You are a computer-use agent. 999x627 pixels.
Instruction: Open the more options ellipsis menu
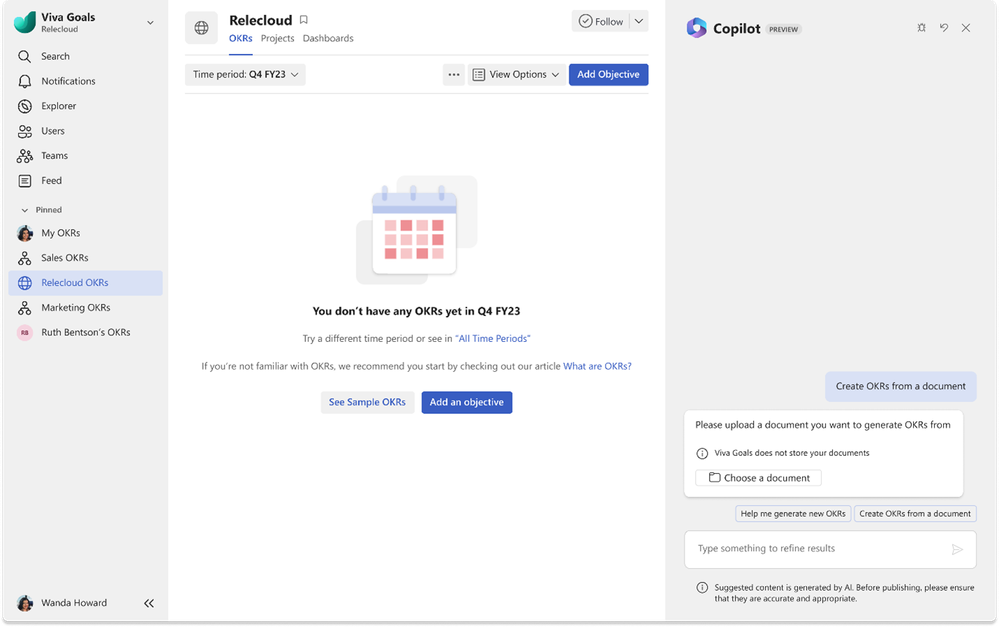pos(454,75)
